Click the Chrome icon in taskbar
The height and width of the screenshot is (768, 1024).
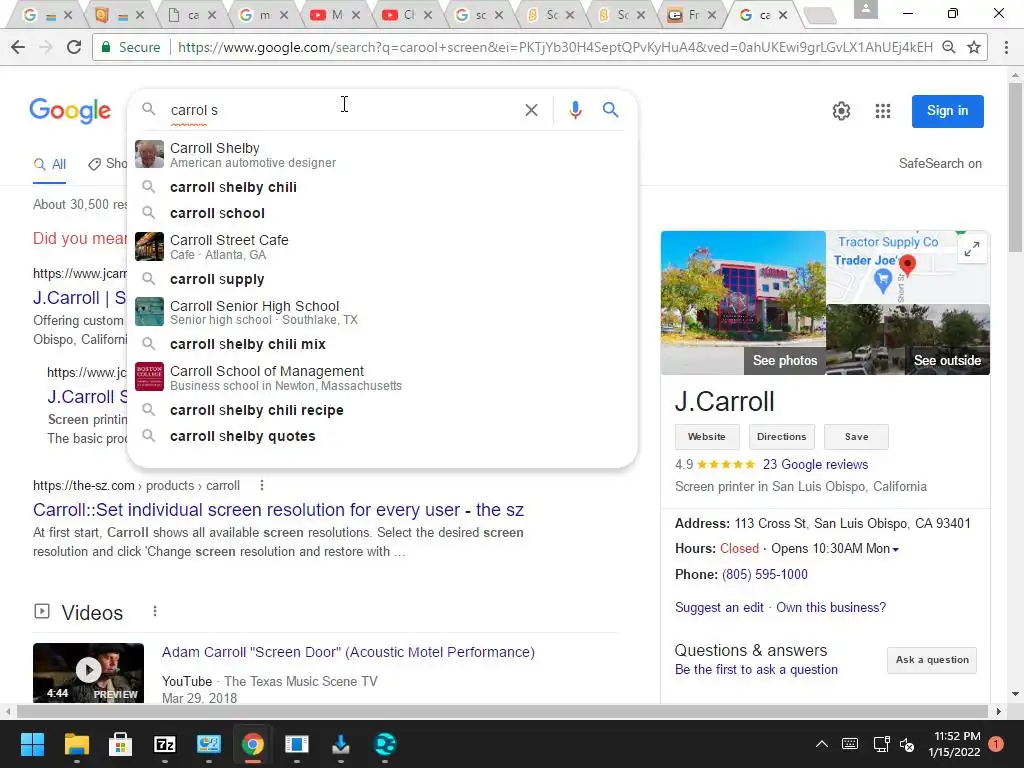(x=253, y=744)
